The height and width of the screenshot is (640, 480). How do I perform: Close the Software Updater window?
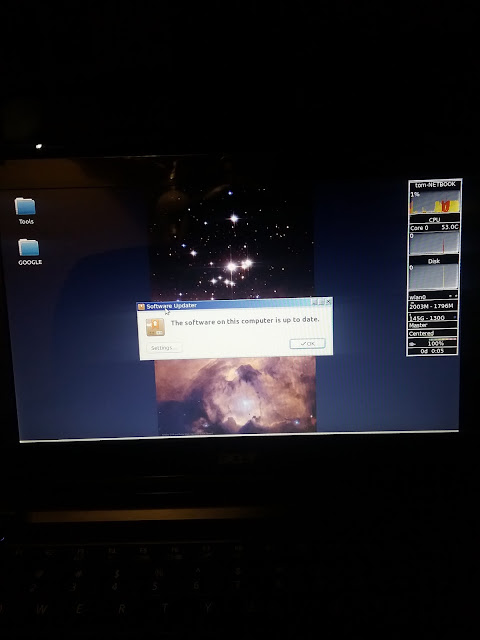tap(329, 302)
